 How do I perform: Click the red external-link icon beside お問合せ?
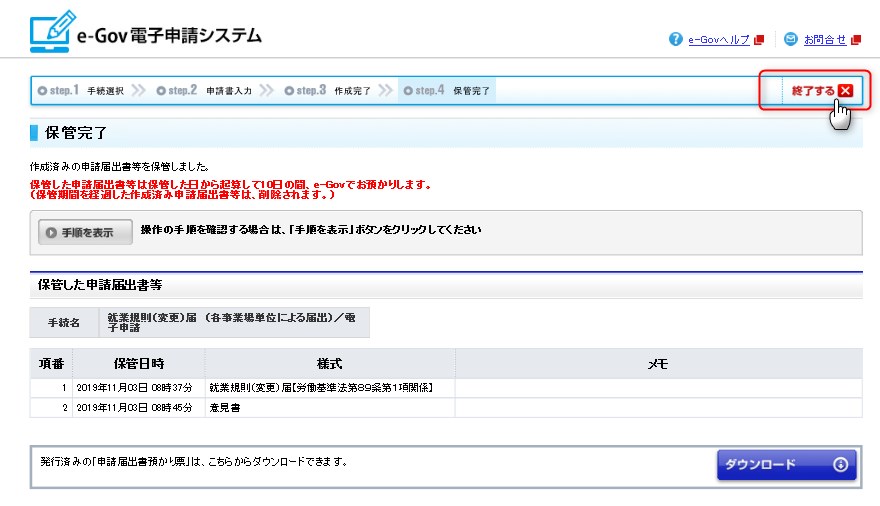(x=855, y=40)
